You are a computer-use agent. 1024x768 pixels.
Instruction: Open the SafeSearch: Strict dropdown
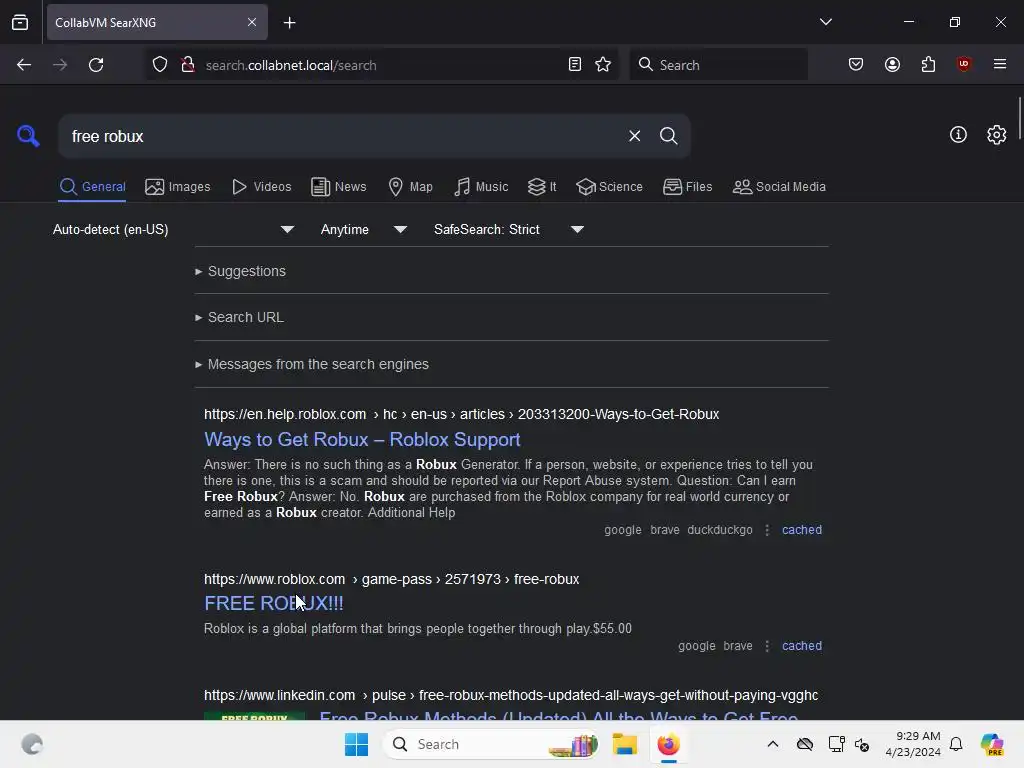point(509,229)
